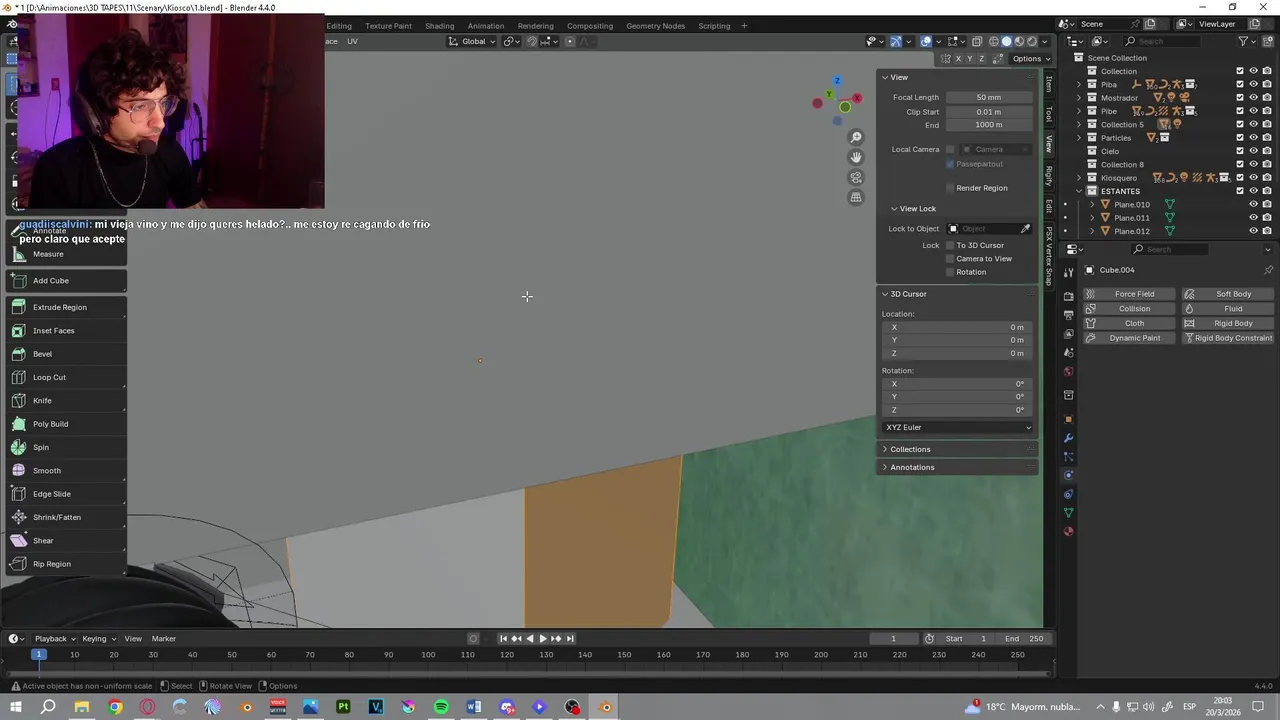Open the Render properties tab
The width and height of the screenshot is (1280, 720).
[x=1068, y=296]
